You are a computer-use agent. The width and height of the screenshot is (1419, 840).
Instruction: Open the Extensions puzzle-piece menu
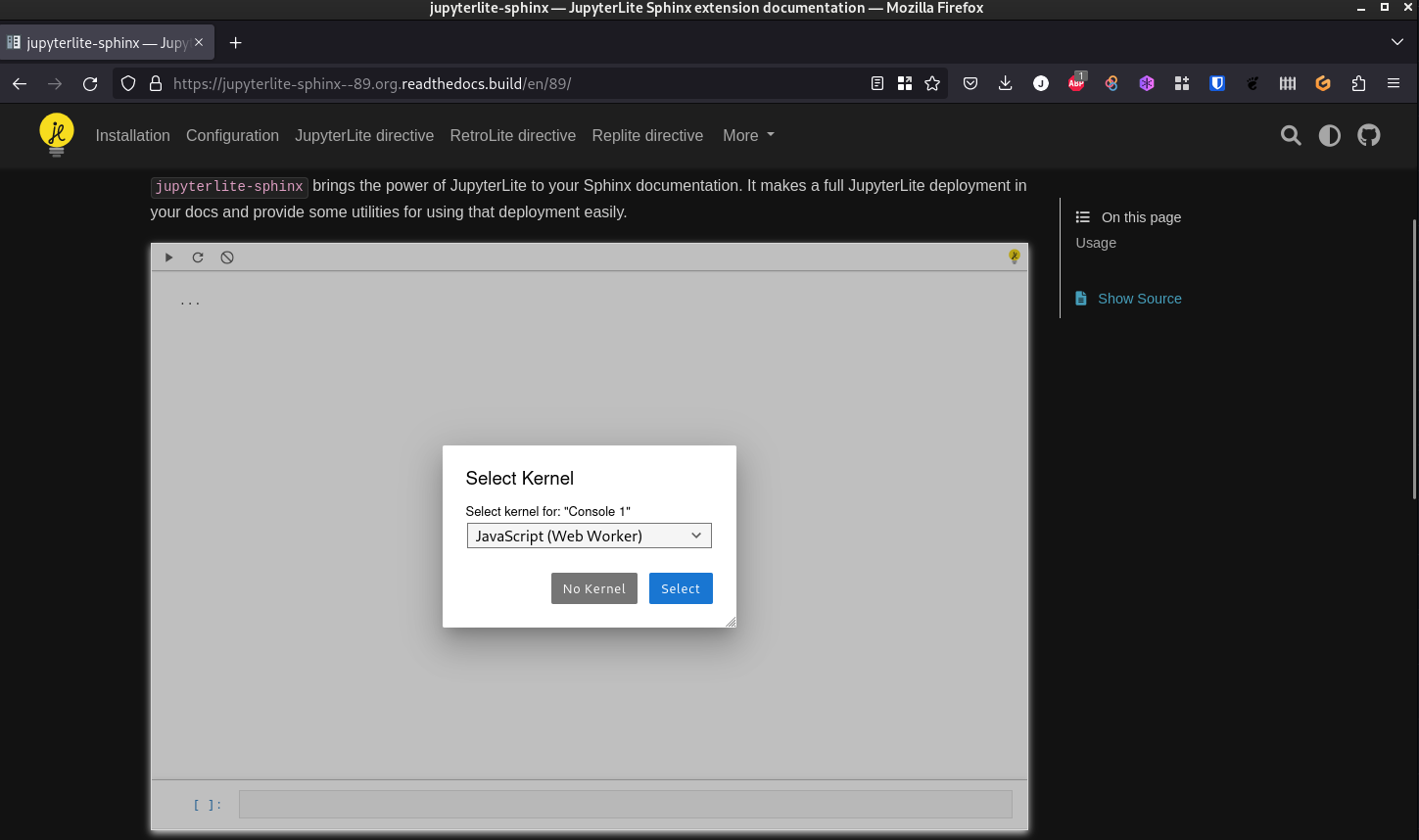click(x=1358, y=84)
